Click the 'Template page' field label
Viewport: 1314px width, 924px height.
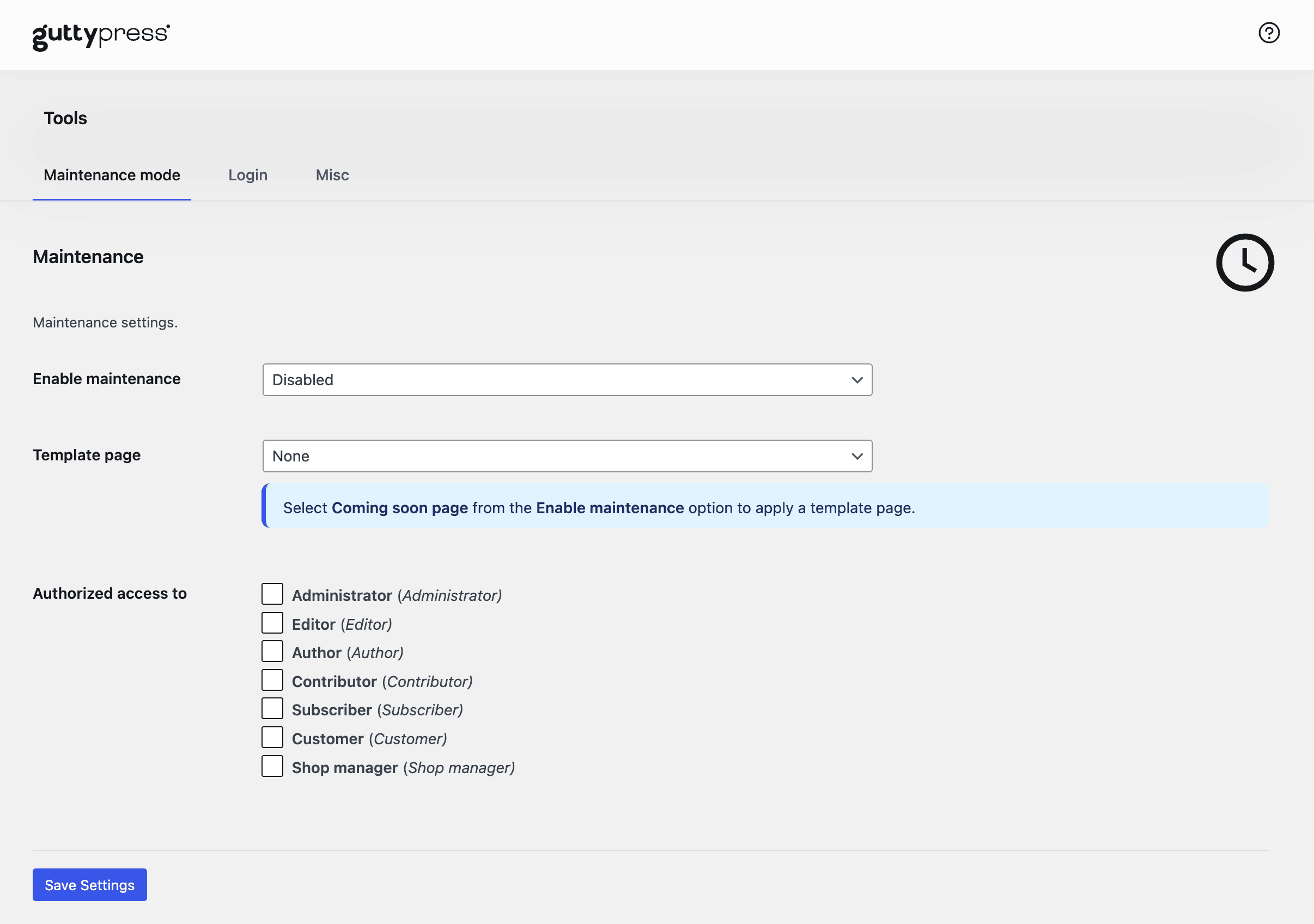pos(87,455)
